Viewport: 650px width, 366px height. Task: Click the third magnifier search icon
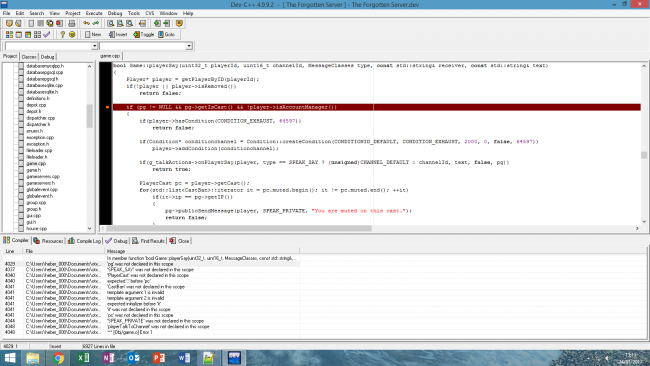129,24
